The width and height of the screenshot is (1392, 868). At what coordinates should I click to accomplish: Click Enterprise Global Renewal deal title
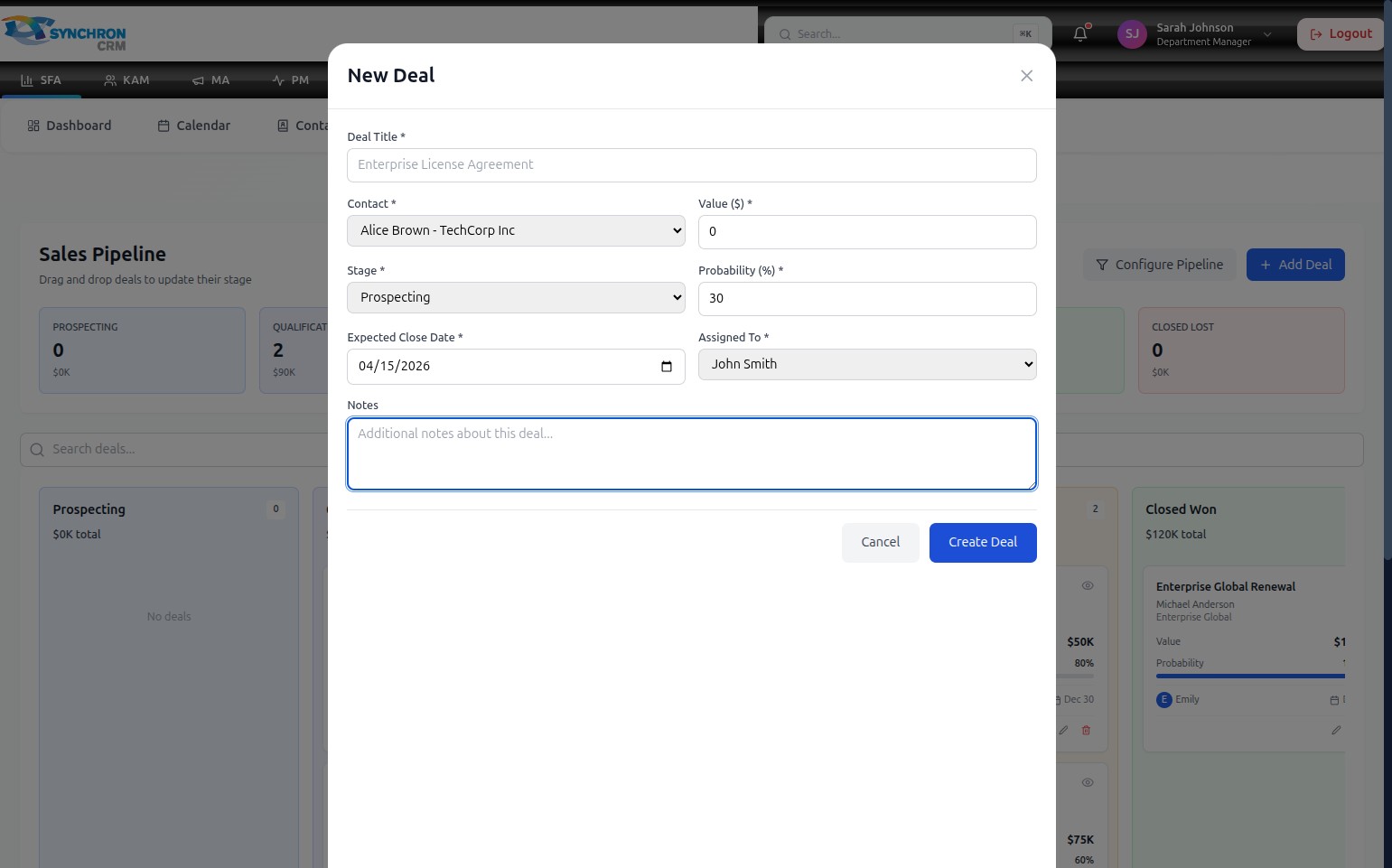pyautogui.click(x=1226, y=587)
